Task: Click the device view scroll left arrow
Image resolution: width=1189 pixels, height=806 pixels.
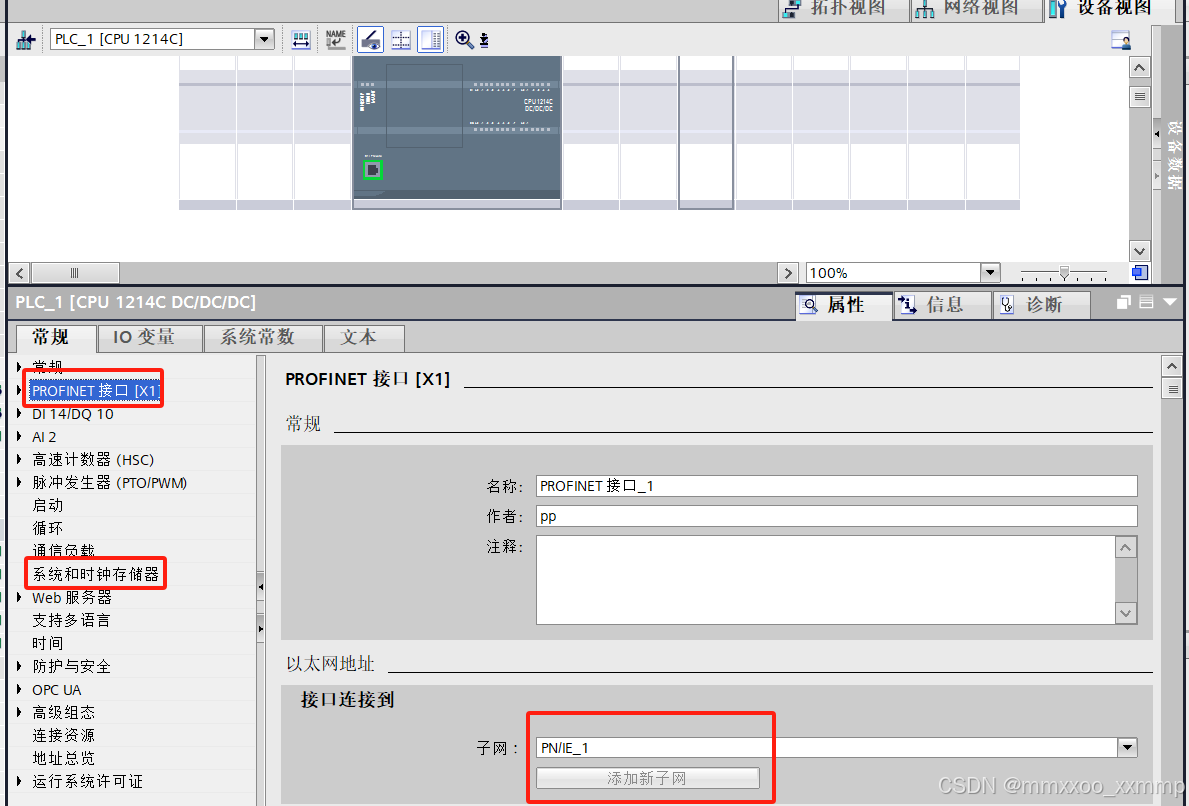Action: 20,273
